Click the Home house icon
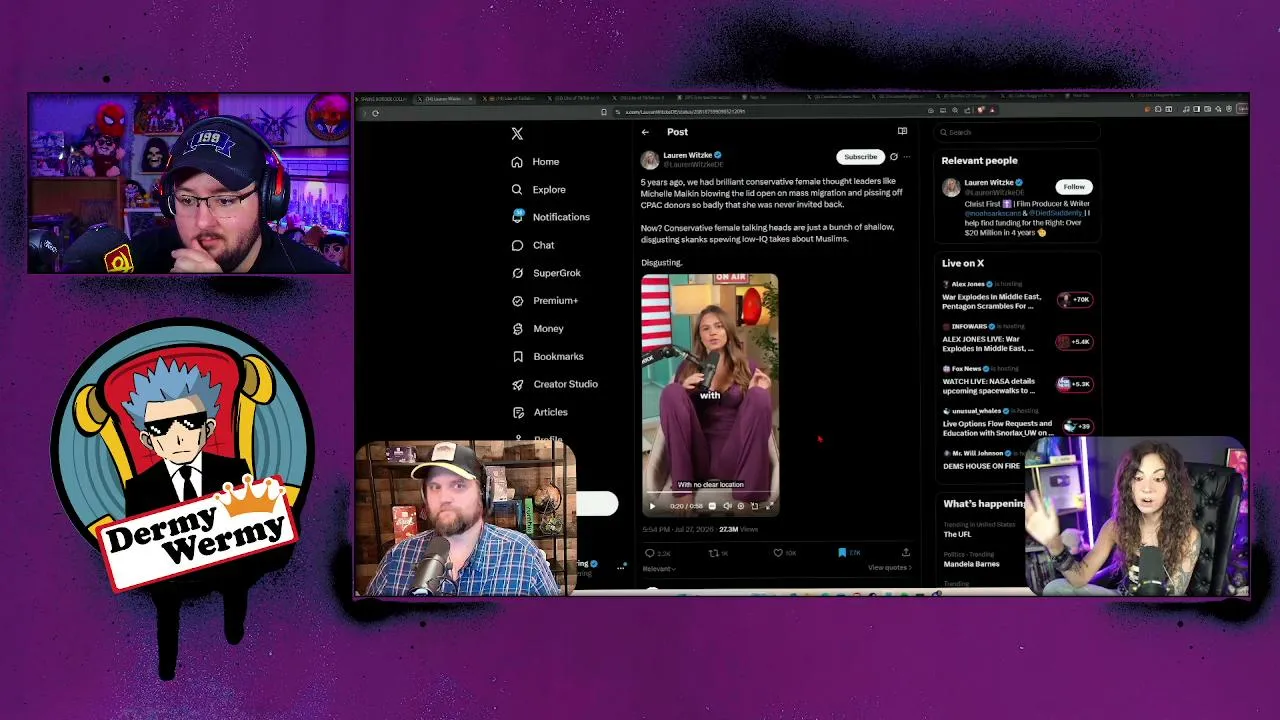The width and height of the screenshot is (1280, 720). click(x=517, y=162)
